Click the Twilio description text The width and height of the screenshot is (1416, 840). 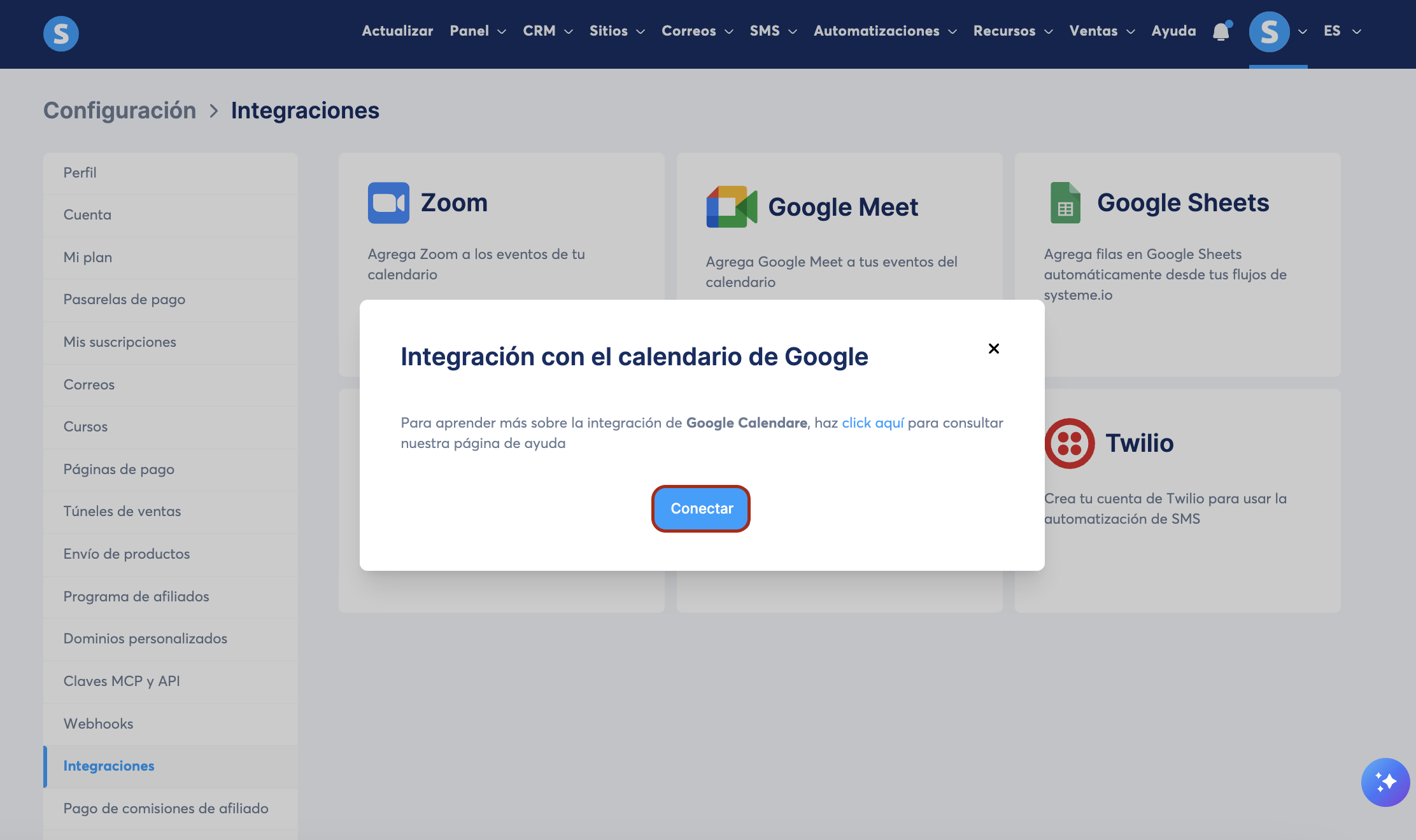click(1165, 508)
